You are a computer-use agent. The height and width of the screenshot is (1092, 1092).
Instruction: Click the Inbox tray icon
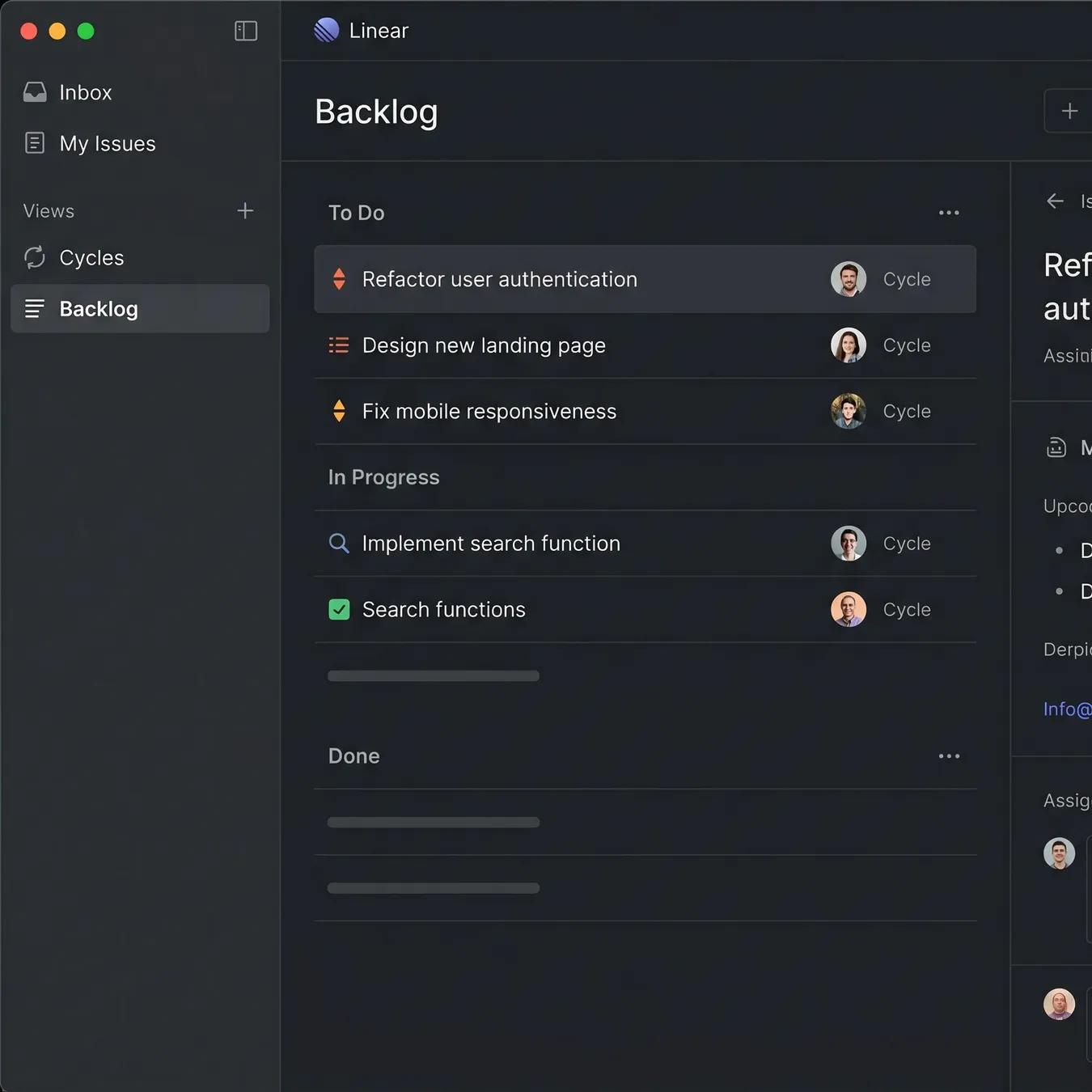click(35, 92)
